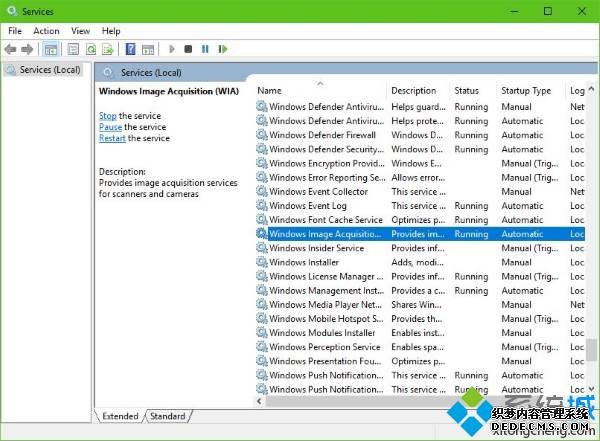Open the Properties toolbar icon
Viewport: 600px width, 441px height.
pyautogui.click(x=73, y=49)
